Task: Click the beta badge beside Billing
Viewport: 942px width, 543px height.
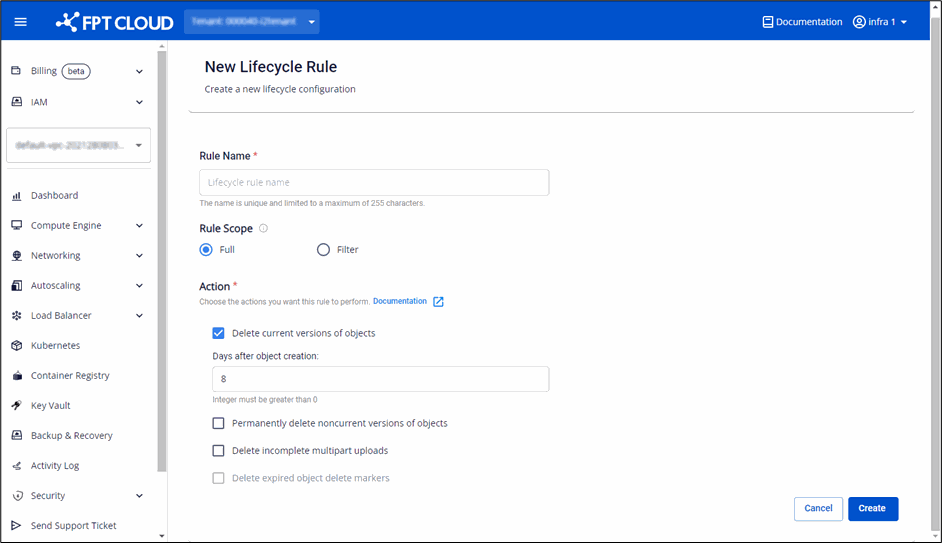Action: [x=76, y=71]
